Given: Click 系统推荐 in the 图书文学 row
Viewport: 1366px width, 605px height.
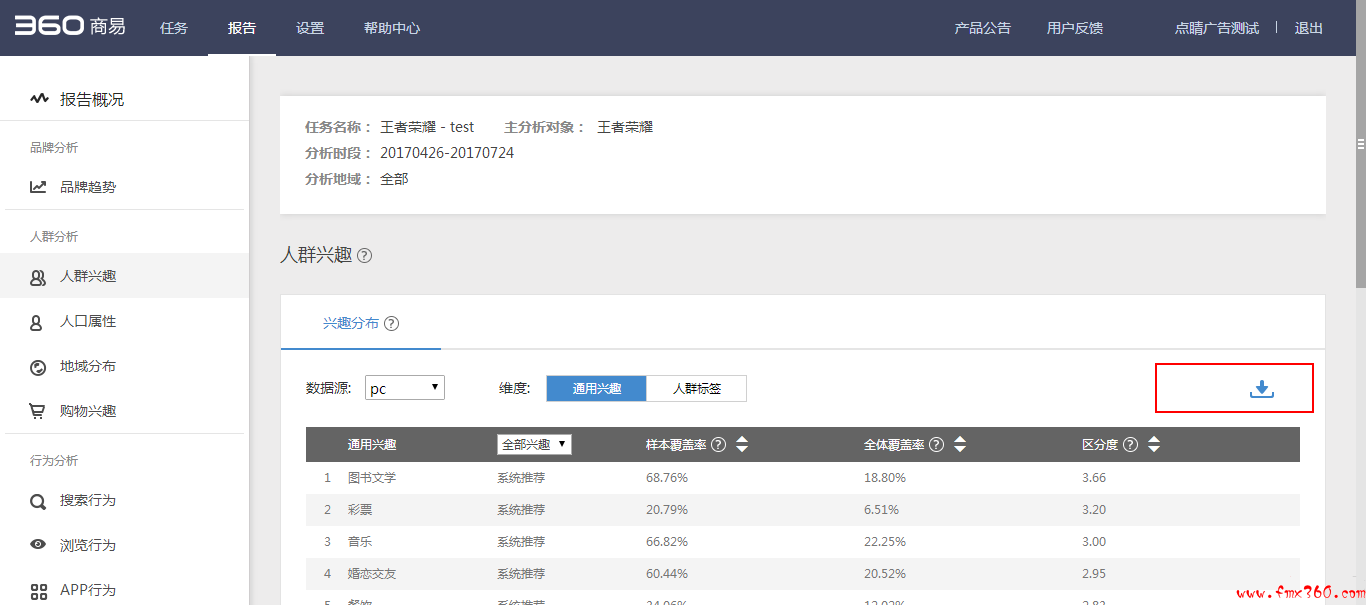Looking at the screenshot, I should pos(521,478).
